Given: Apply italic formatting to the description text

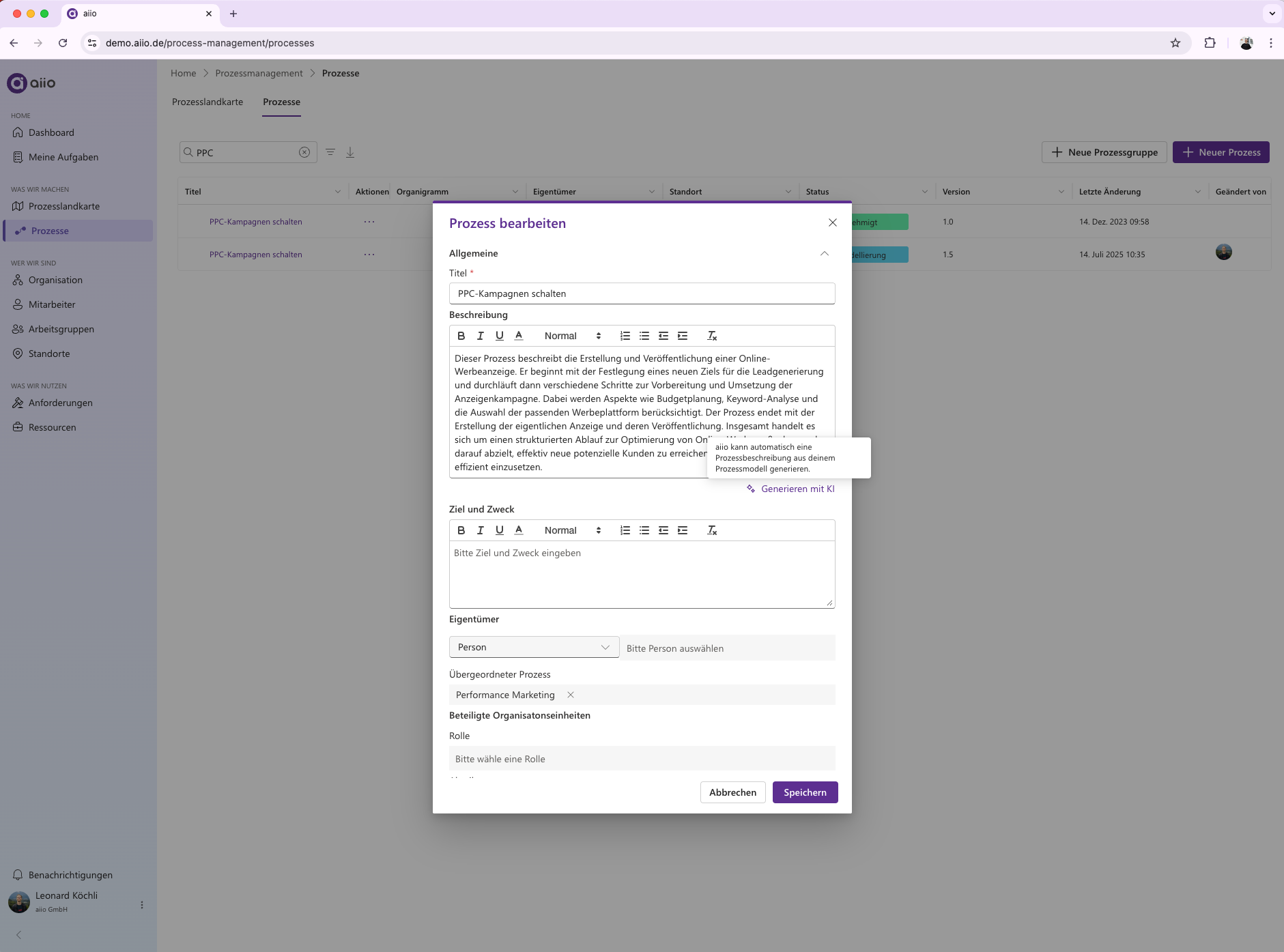Looking at the screenshot, I should tap(481, 336).
